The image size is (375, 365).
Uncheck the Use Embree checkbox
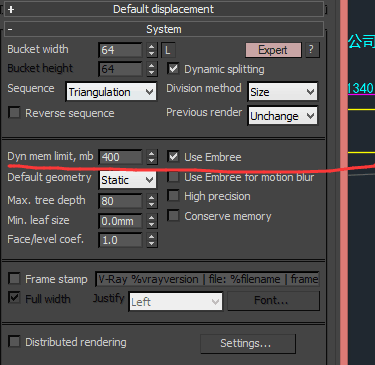point(173,157)
